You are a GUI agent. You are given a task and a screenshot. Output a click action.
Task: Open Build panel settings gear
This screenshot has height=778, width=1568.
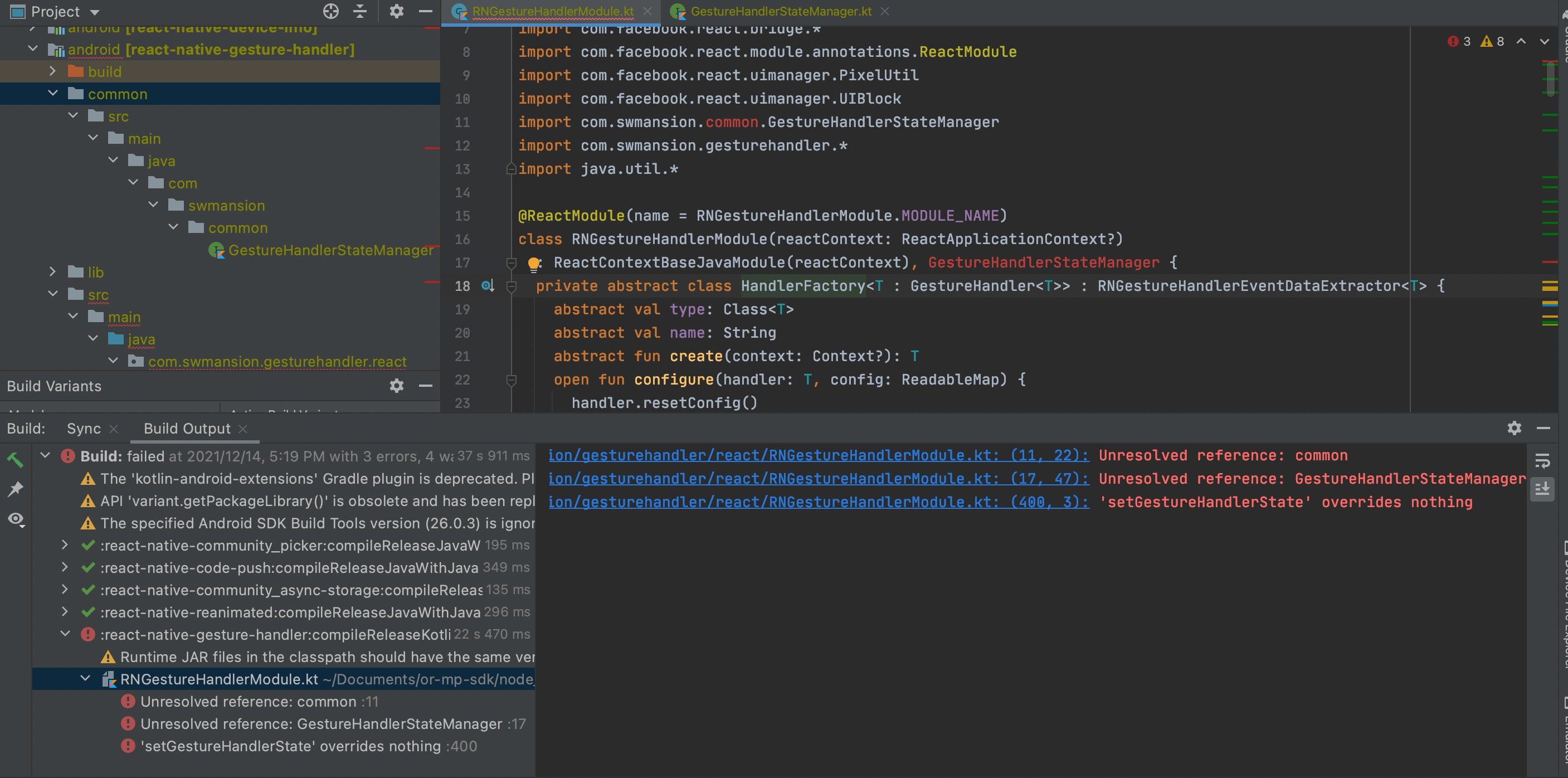coord(1515,428)
